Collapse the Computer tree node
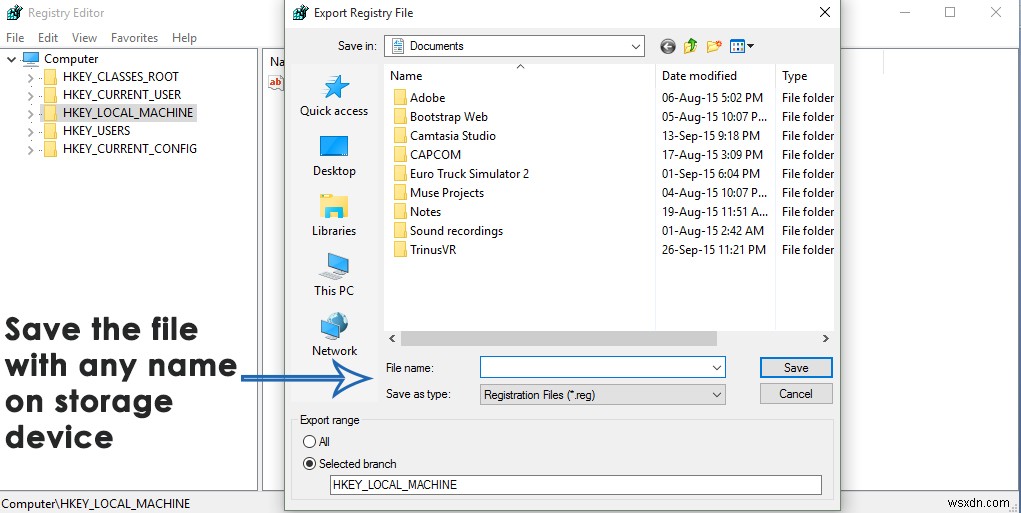Image resolution: width=1021 pixels, height=513 pixels. click(11, 59)
